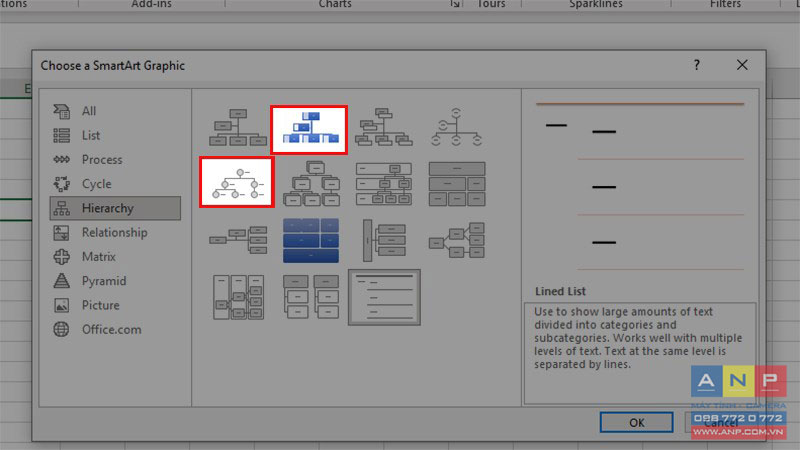The height and width of the screenshot is (450, 800).
Task: Select the Half Circle Organization Chart layout
Action: tap(456, 128)
